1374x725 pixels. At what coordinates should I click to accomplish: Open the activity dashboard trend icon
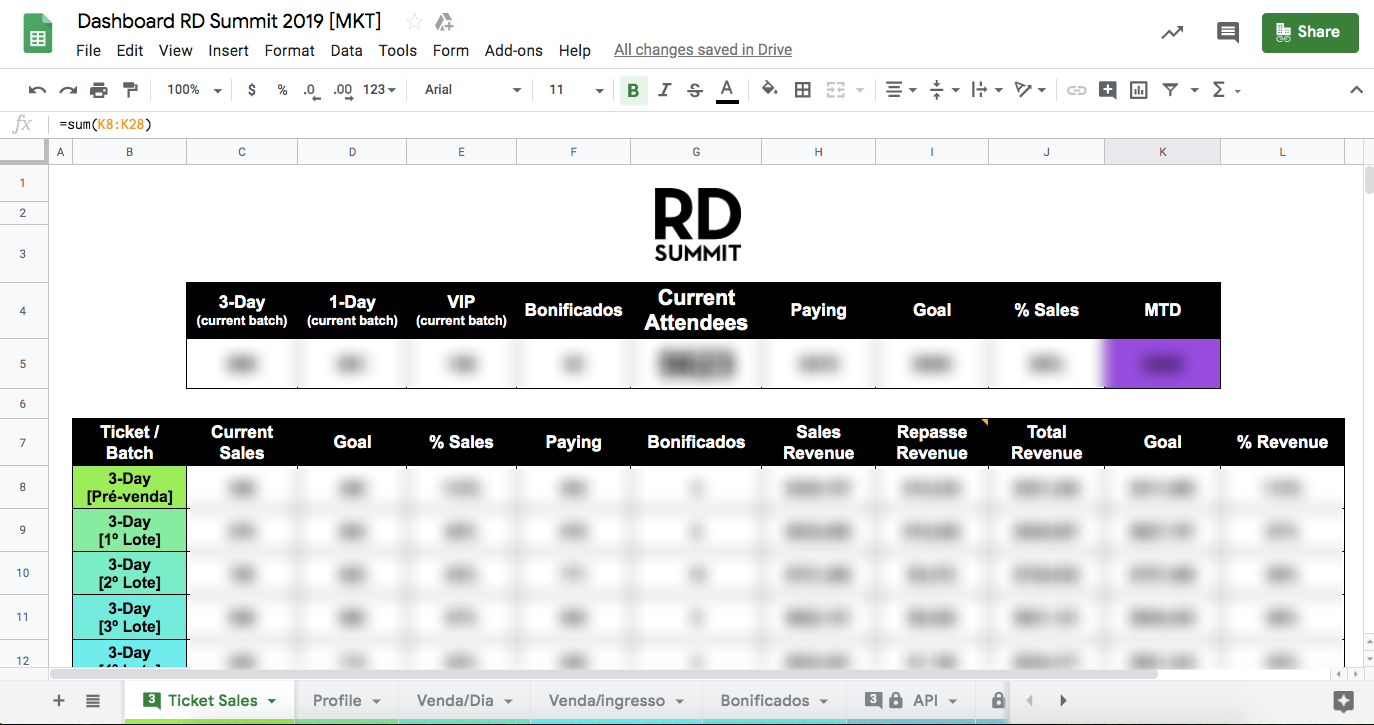(x=1172, y=33)
